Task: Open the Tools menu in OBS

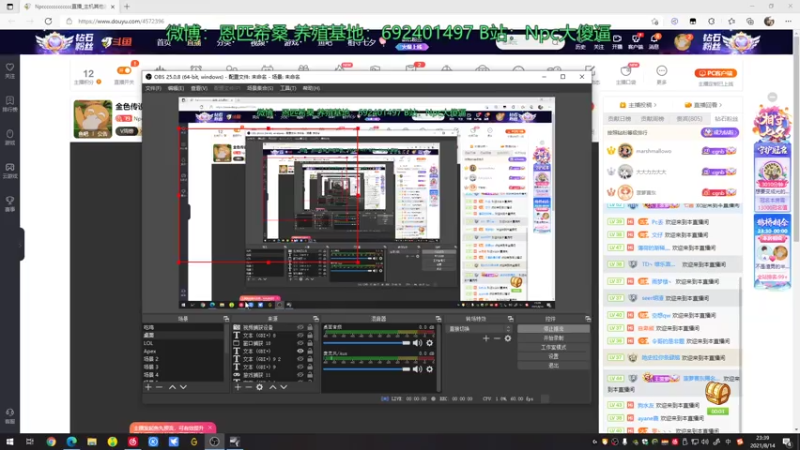Action: click(288, 88)
